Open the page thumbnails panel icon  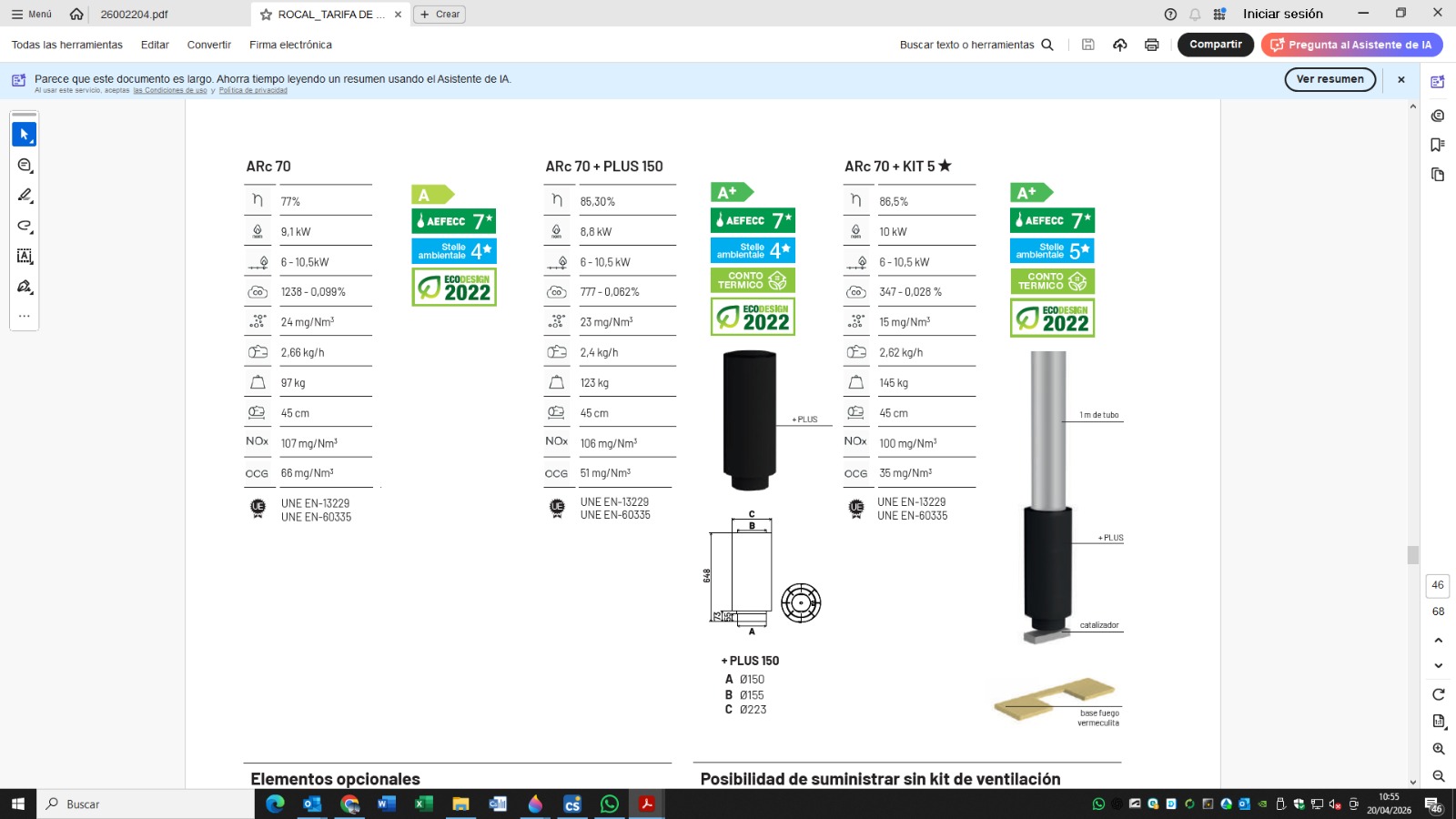pos(1438,174)
